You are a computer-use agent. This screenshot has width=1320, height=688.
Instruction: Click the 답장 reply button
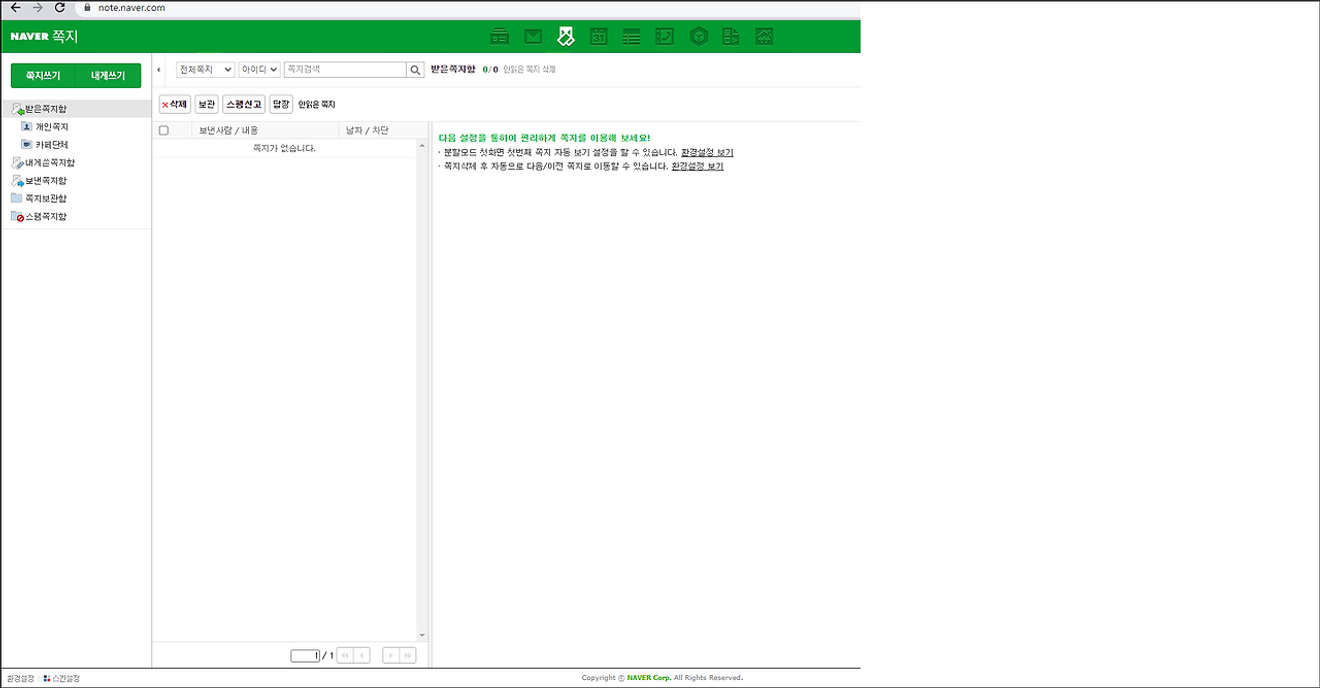281,104
